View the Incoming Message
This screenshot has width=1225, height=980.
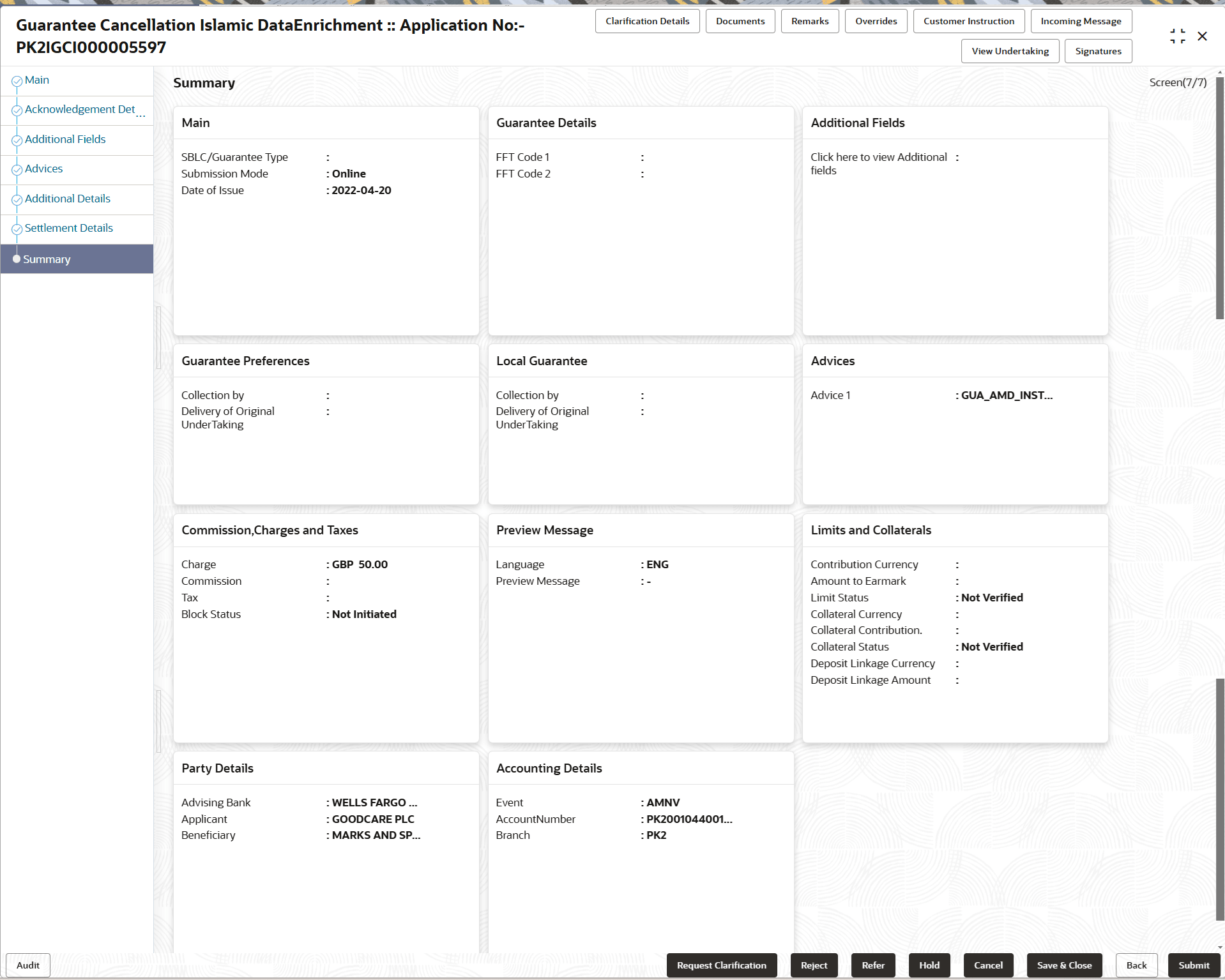click(x=1081, y=20)
